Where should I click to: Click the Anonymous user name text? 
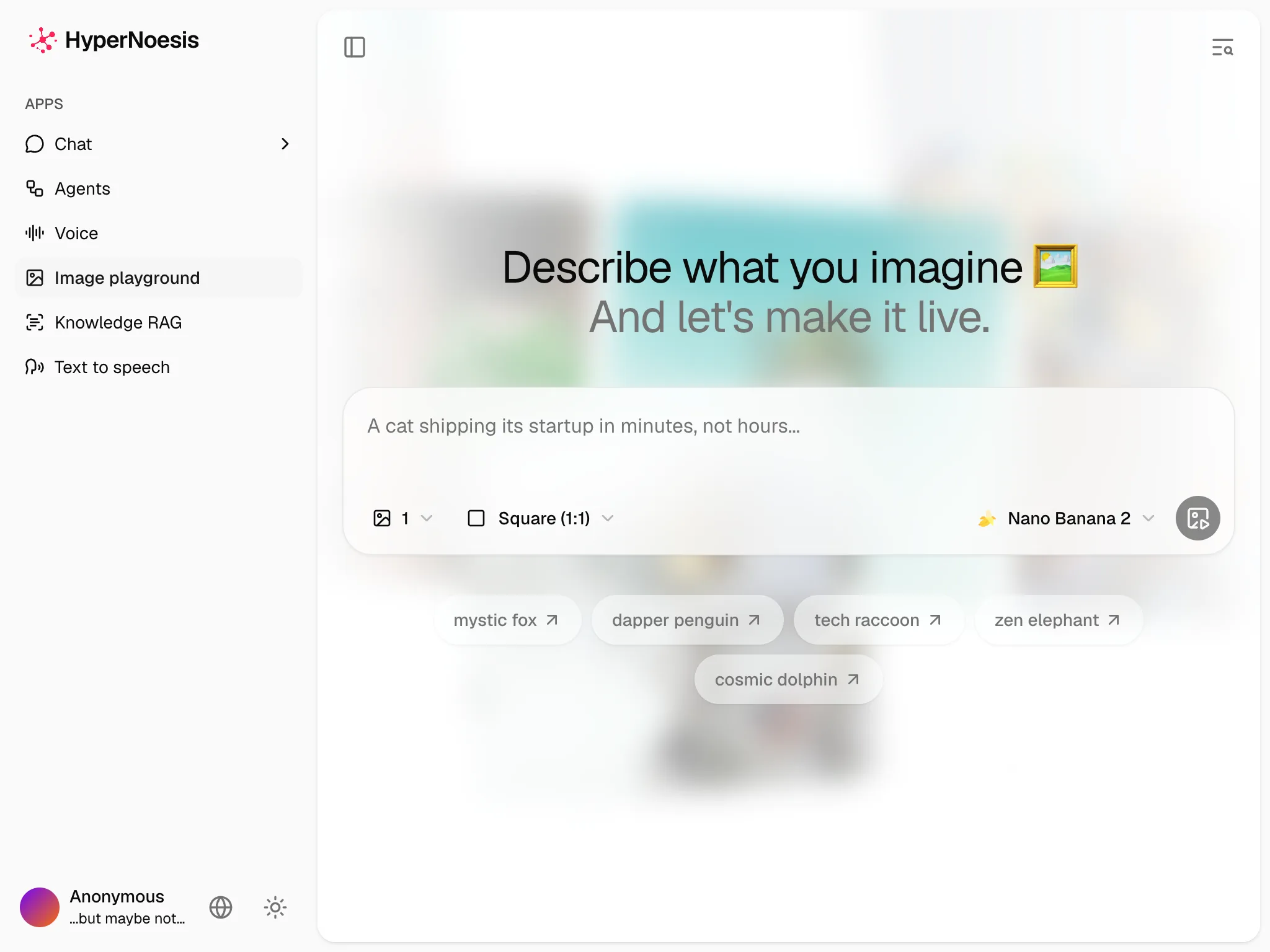tap(117, 896)
